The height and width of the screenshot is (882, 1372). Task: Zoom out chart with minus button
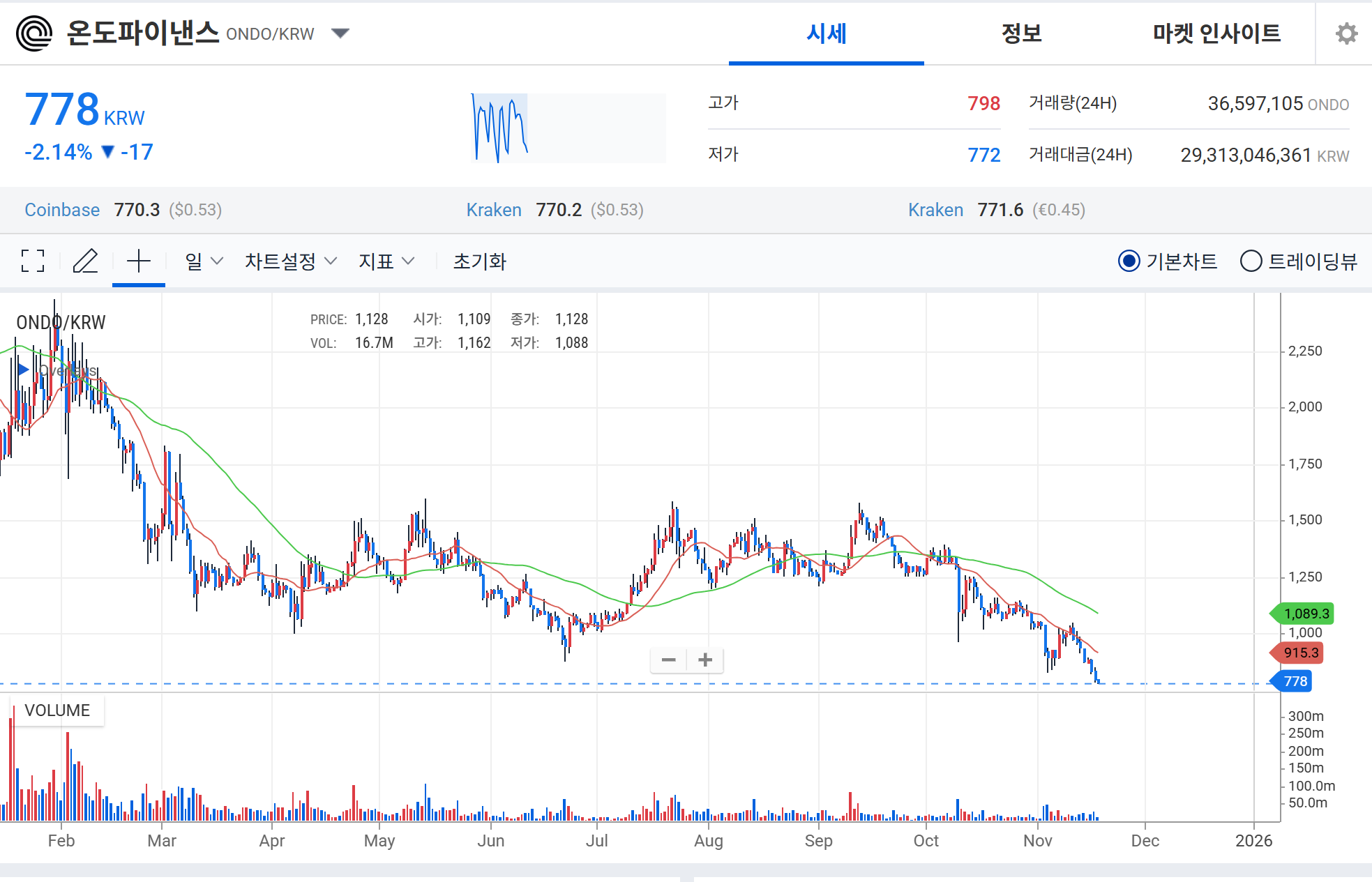668,660
